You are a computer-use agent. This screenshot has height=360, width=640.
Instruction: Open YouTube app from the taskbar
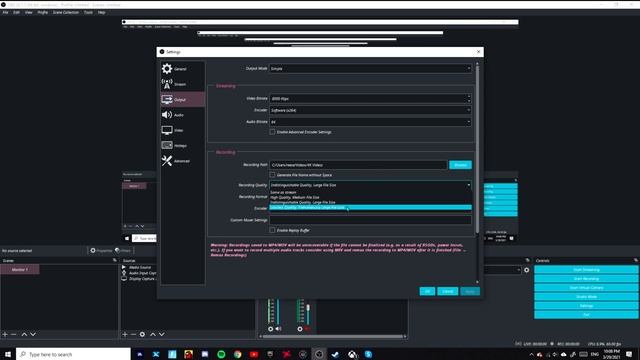(x=254, y=354)
